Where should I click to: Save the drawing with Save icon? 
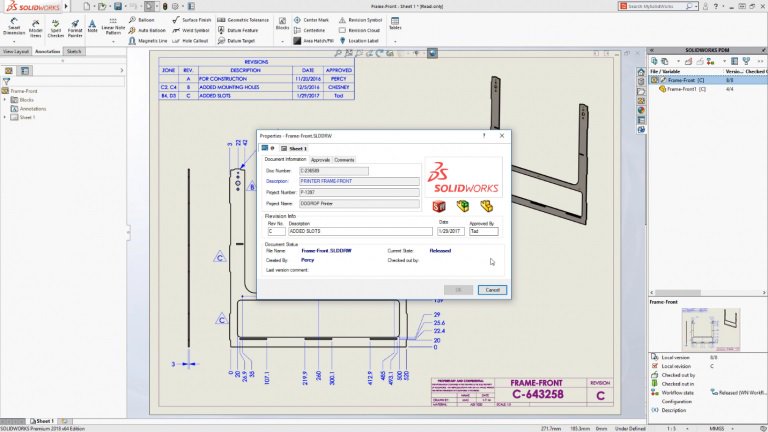click(118, 6)
